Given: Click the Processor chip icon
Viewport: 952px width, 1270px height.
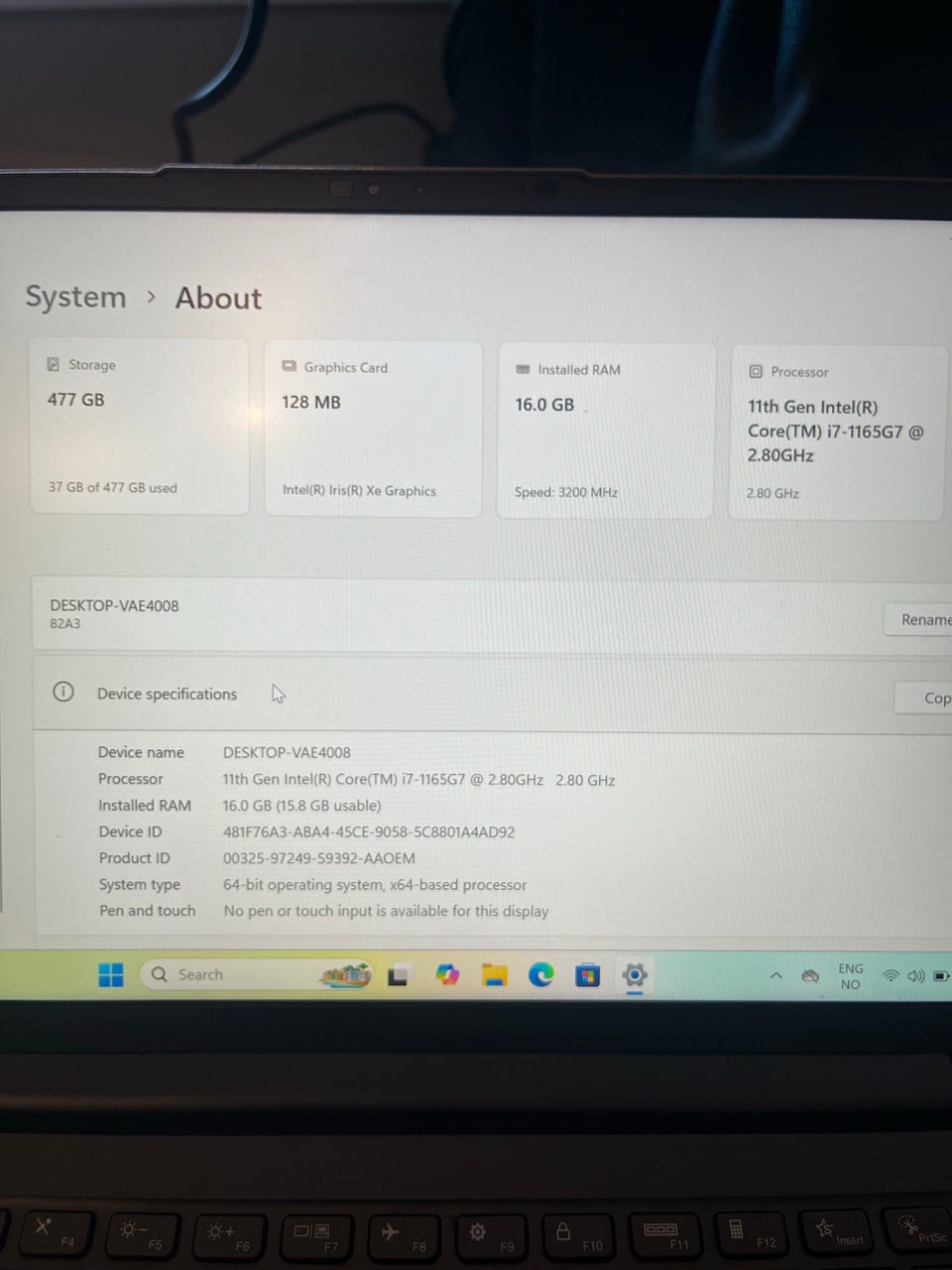Looking at the screenshot, I should coord(756,371).
